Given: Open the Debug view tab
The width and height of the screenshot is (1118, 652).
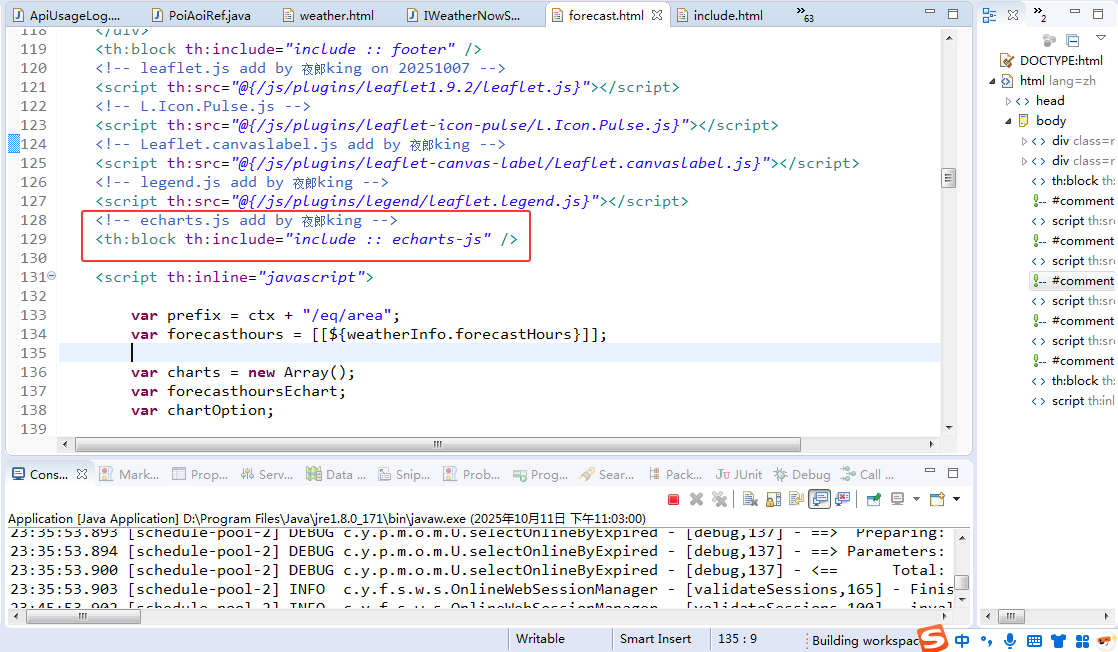Looking at the screenshot, I should click(x=802, y=474).
